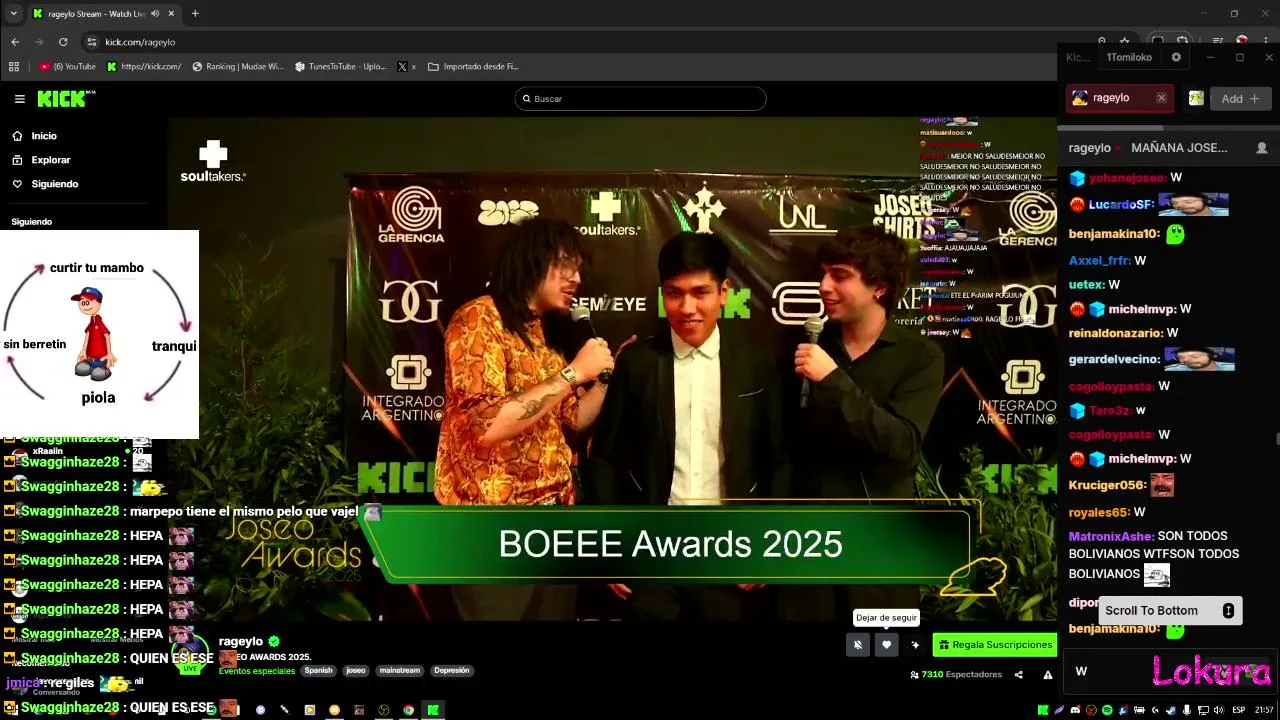Image resolution: width=1280 pixels, height=720 pixels.
Task: Close the rageylo chat tab
Action: (x=1161, y=98)
